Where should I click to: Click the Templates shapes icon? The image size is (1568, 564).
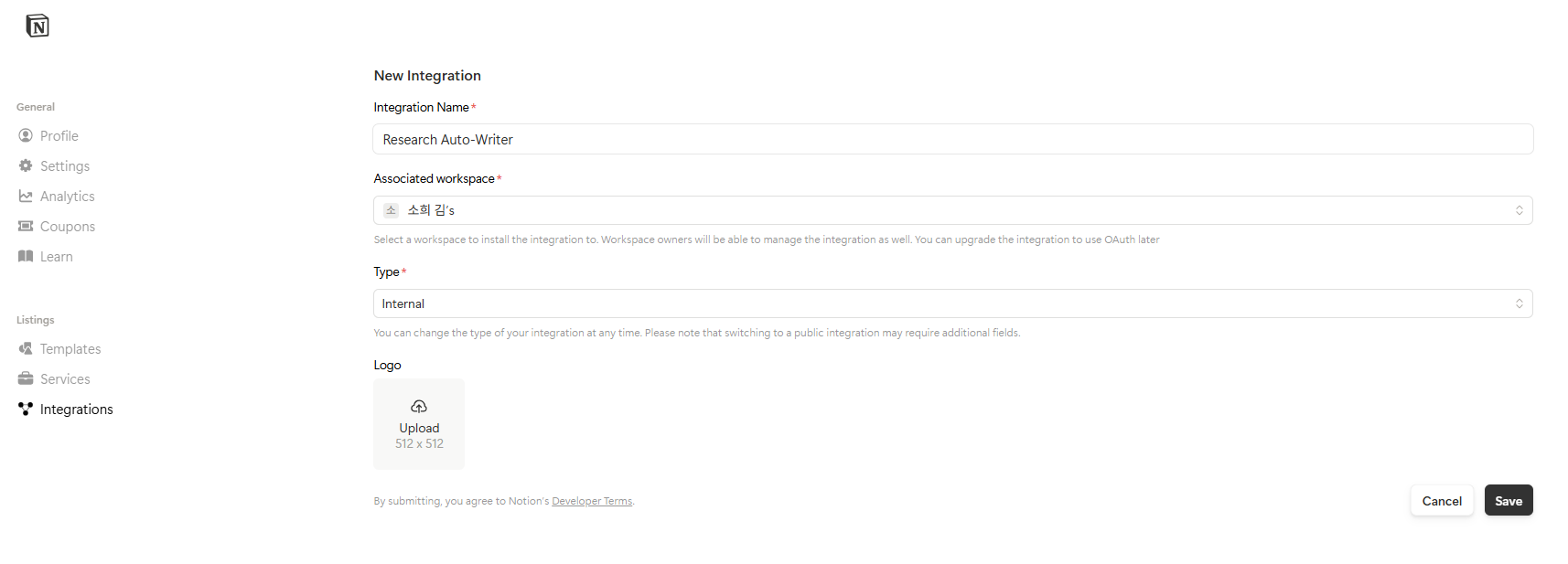(26, 348)
